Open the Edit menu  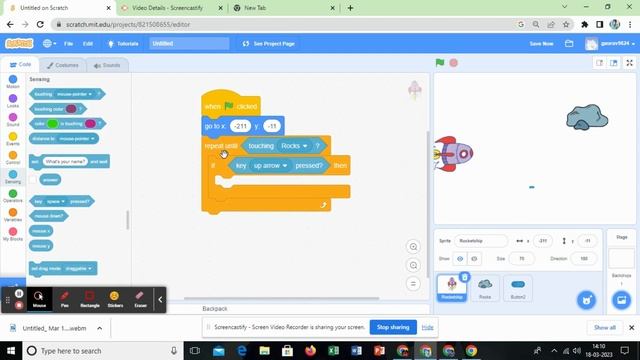pyautogui.click(x=88, y=43)
